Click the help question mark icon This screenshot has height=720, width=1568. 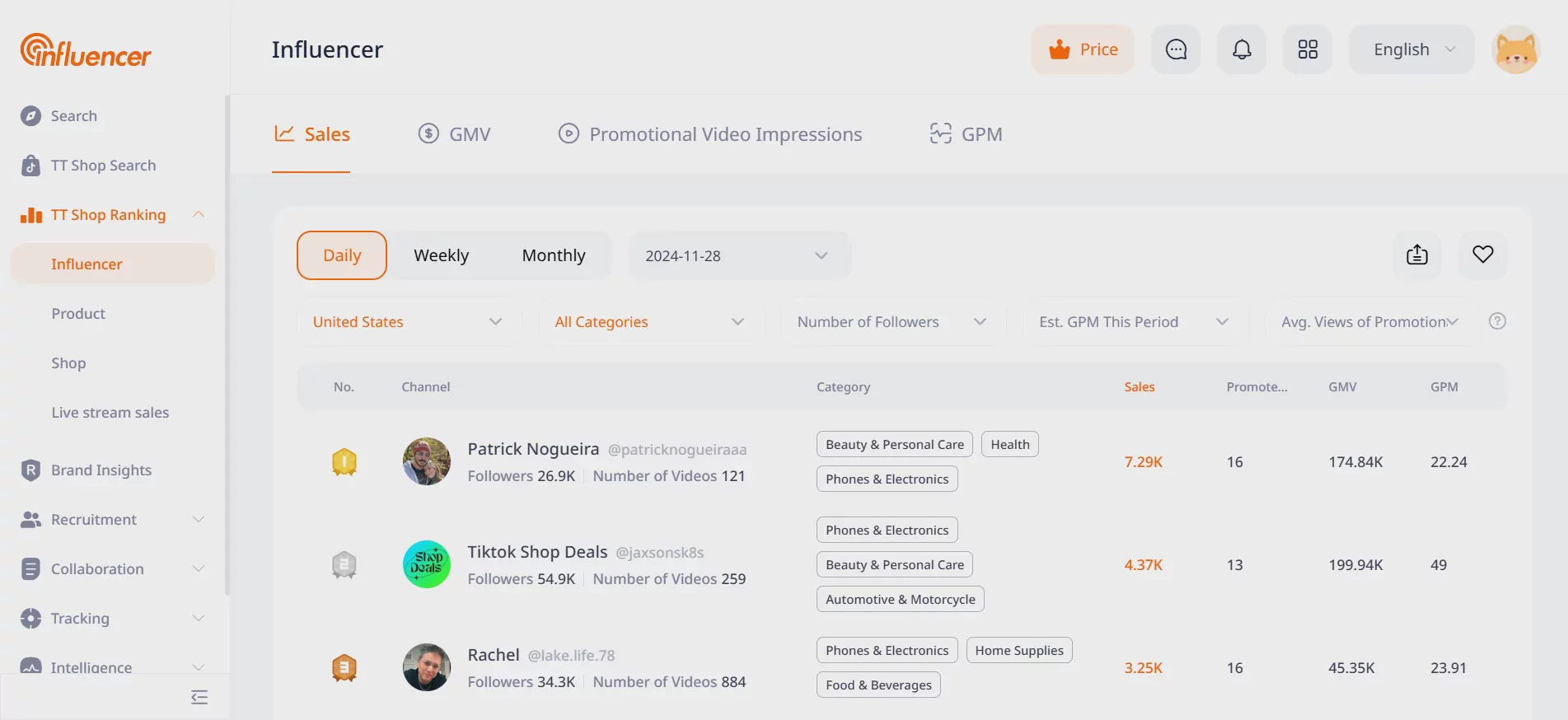click(1497, 321)
